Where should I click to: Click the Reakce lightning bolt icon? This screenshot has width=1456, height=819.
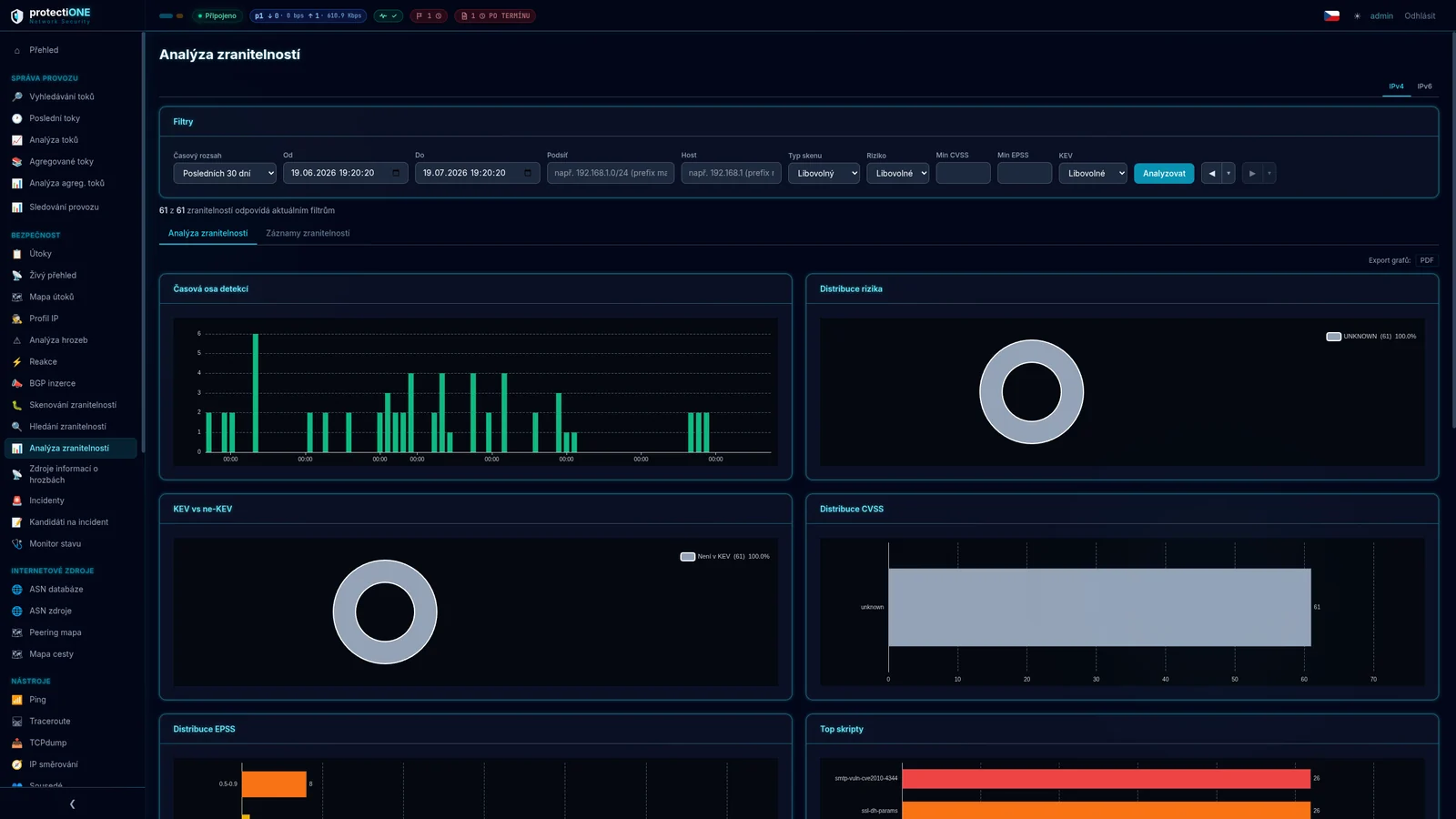[x=16, y=362]
